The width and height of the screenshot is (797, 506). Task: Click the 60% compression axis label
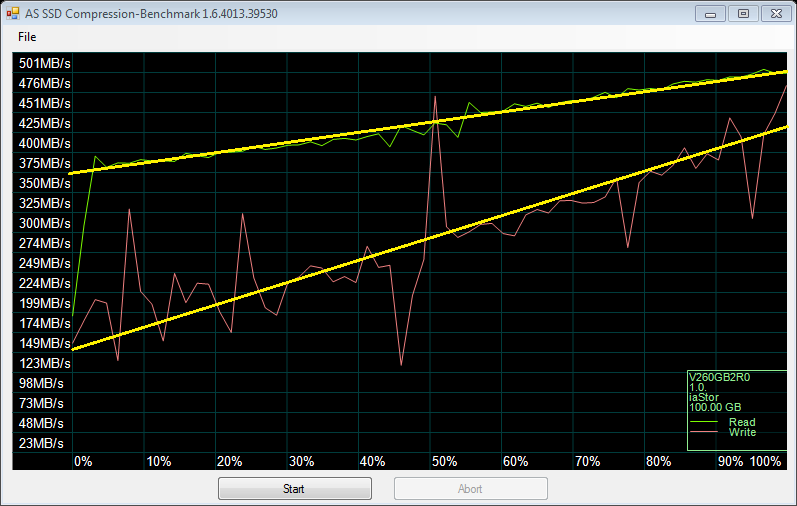pos(515,462)
